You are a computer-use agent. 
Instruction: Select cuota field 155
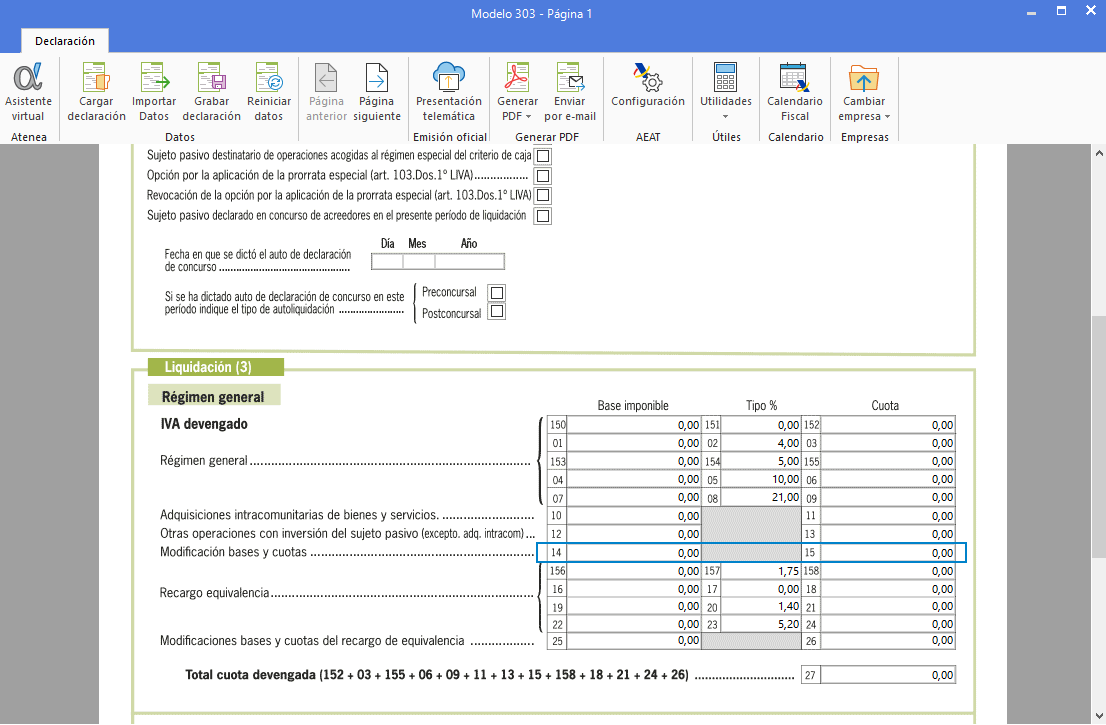click(x=888, y=461)
